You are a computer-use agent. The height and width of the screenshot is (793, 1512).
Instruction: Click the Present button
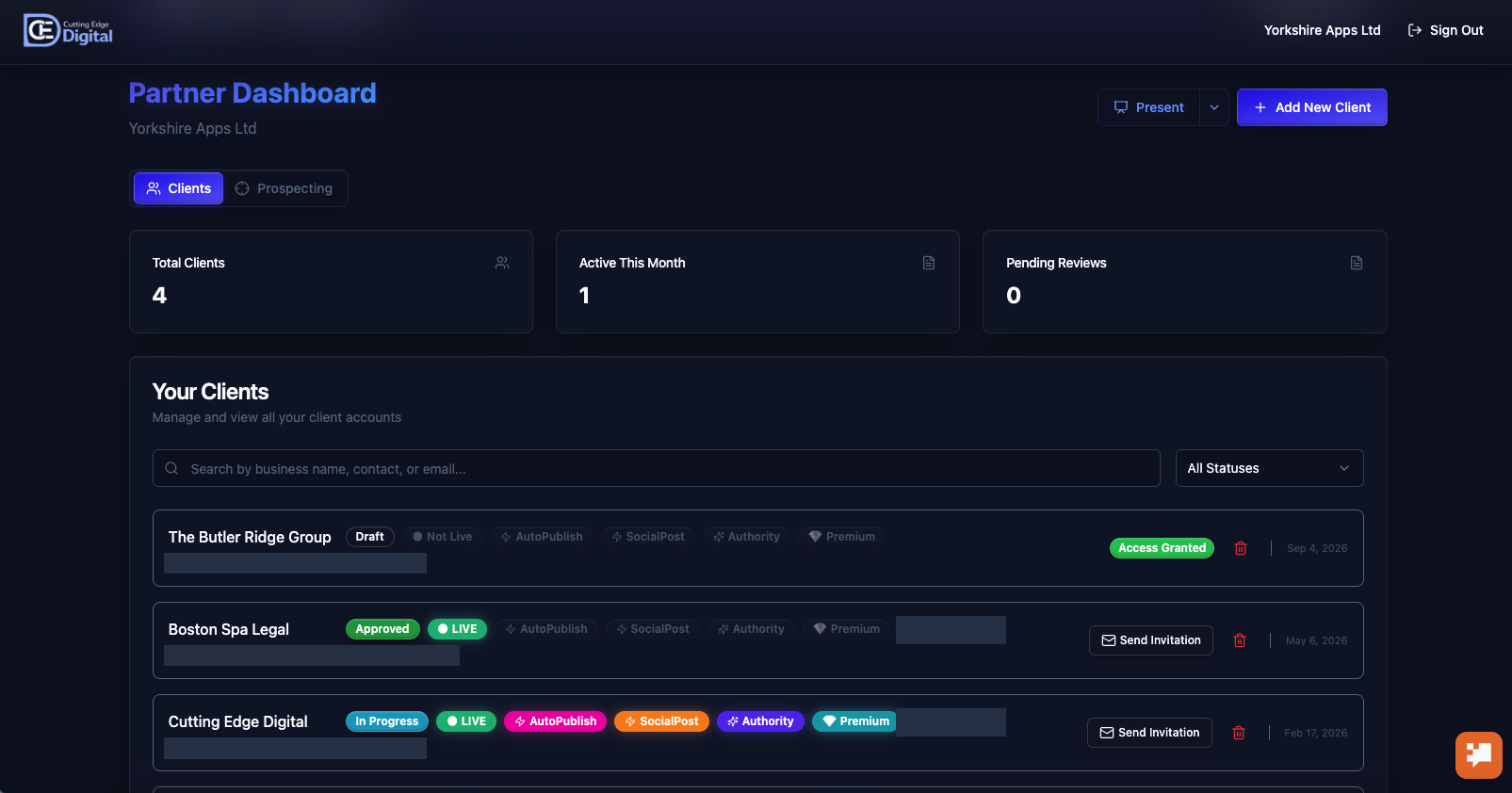coord(1148,107)
